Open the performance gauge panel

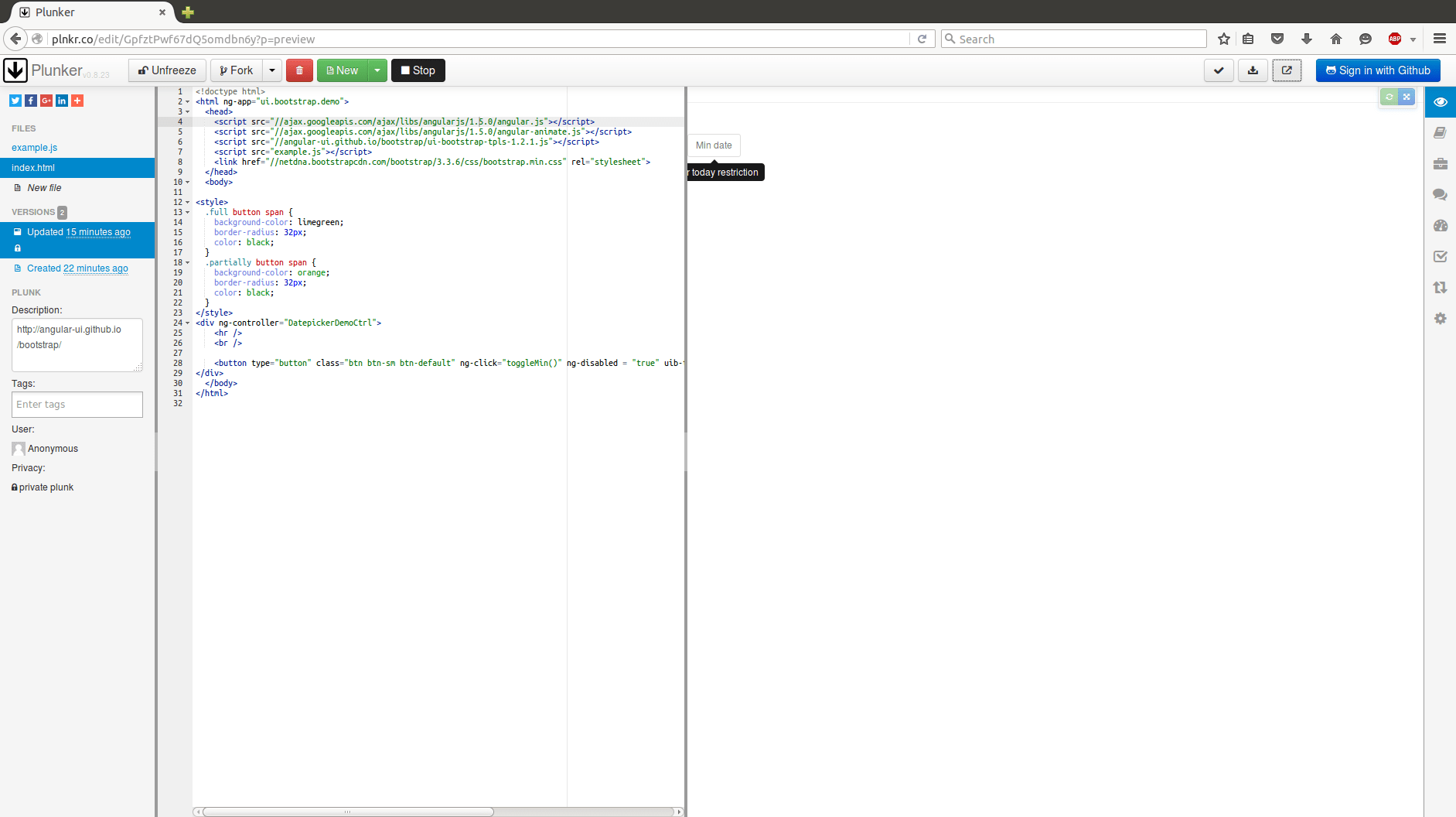1441,225
